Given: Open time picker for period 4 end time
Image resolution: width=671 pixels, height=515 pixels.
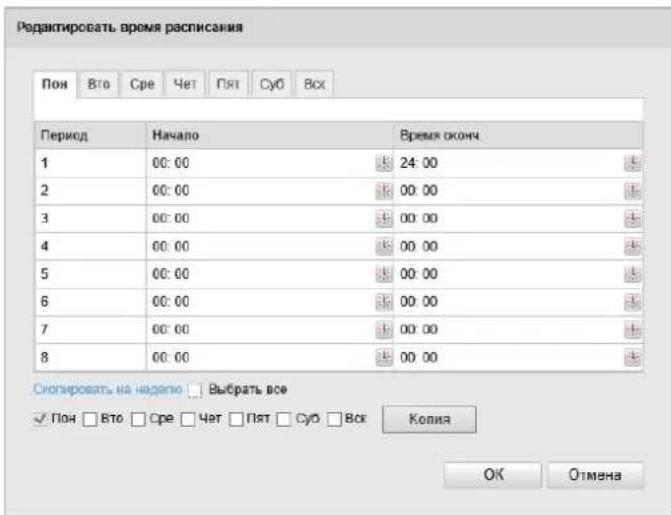Looking at the screenshot, I should [x=632, y=247].
